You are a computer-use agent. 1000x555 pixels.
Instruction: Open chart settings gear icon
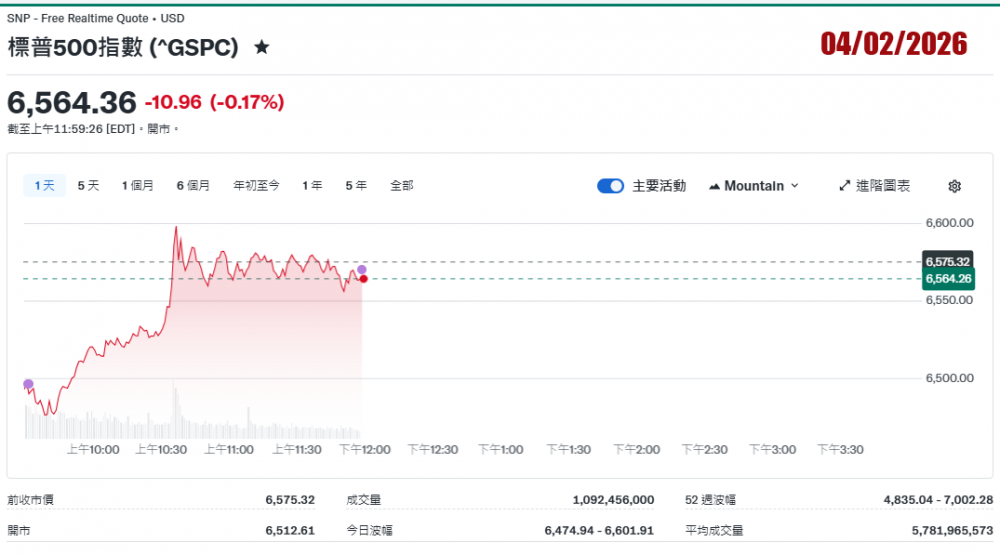[x=954, y=186]
